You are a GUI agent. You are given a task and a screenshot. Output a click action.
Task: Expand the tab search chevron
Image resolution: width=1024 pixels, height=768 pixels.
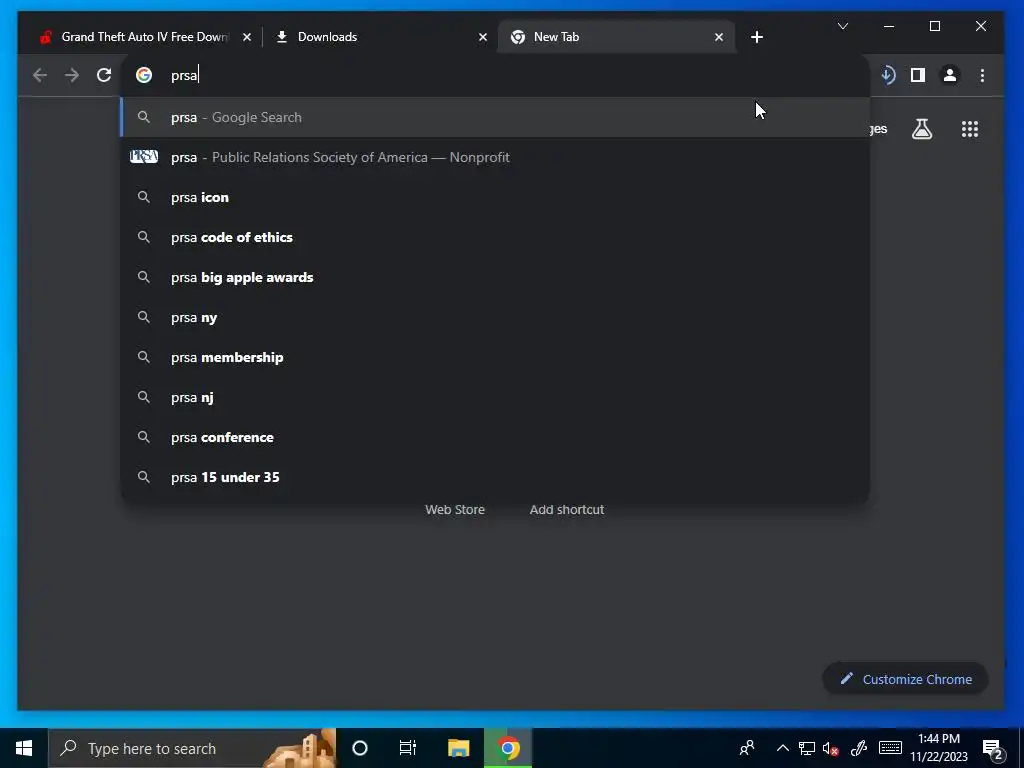point(843,26)
